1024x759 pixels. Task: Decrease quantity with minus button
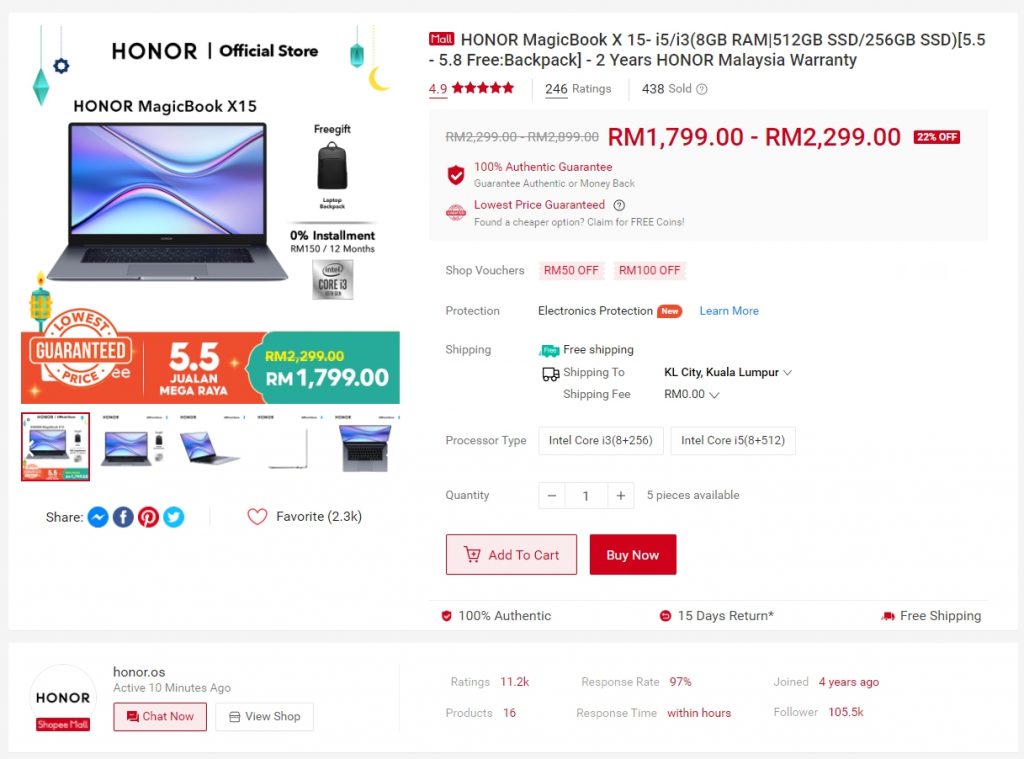coord(552,496)
